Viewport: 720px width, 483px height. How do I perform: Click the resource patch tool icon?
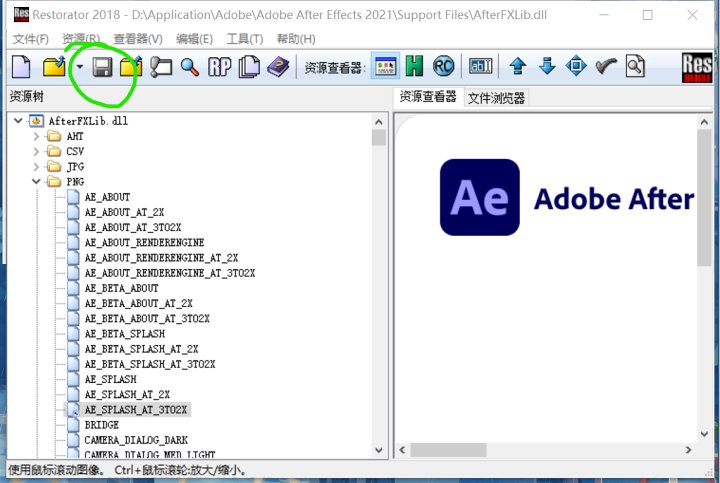coord(161,67)
